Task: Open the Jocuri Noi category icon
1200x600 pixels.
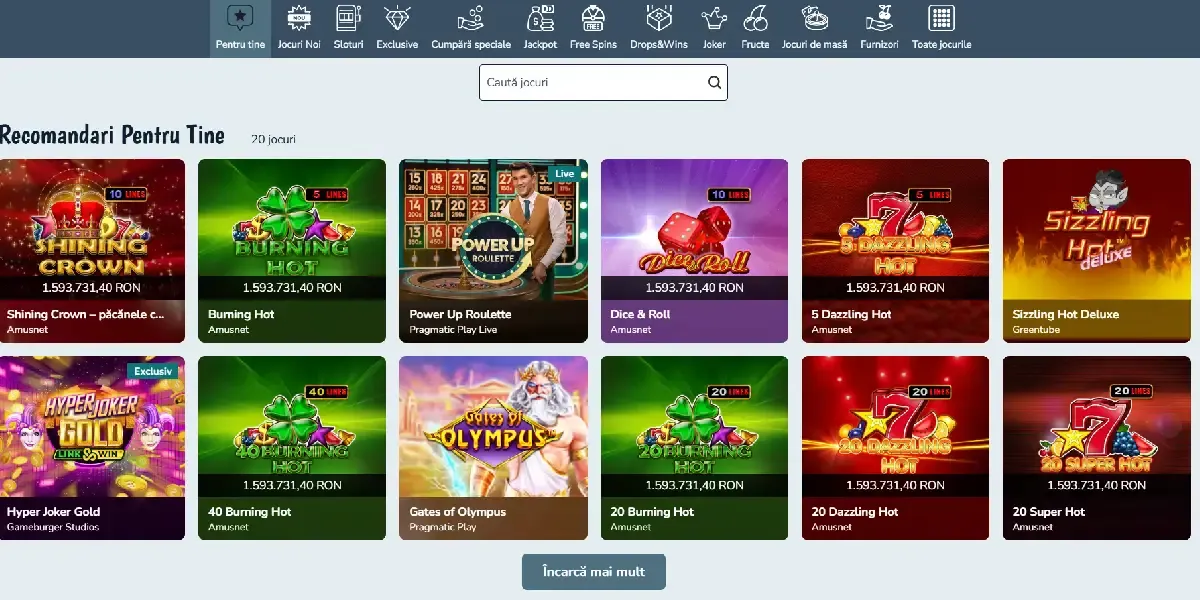Action: 298,18
